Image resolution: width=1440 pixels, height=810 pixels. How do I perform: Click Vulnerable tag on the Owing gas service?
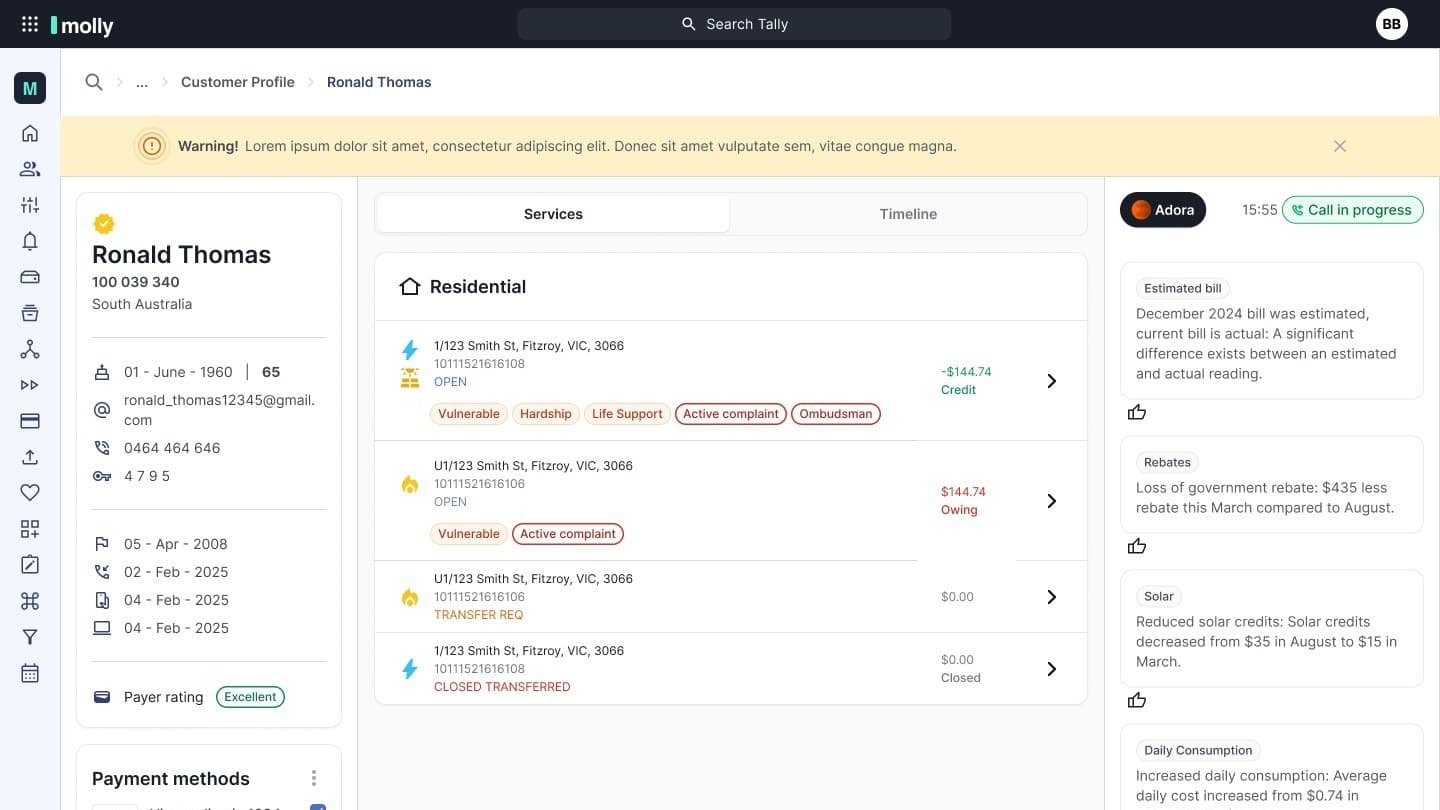click(469, 534)
